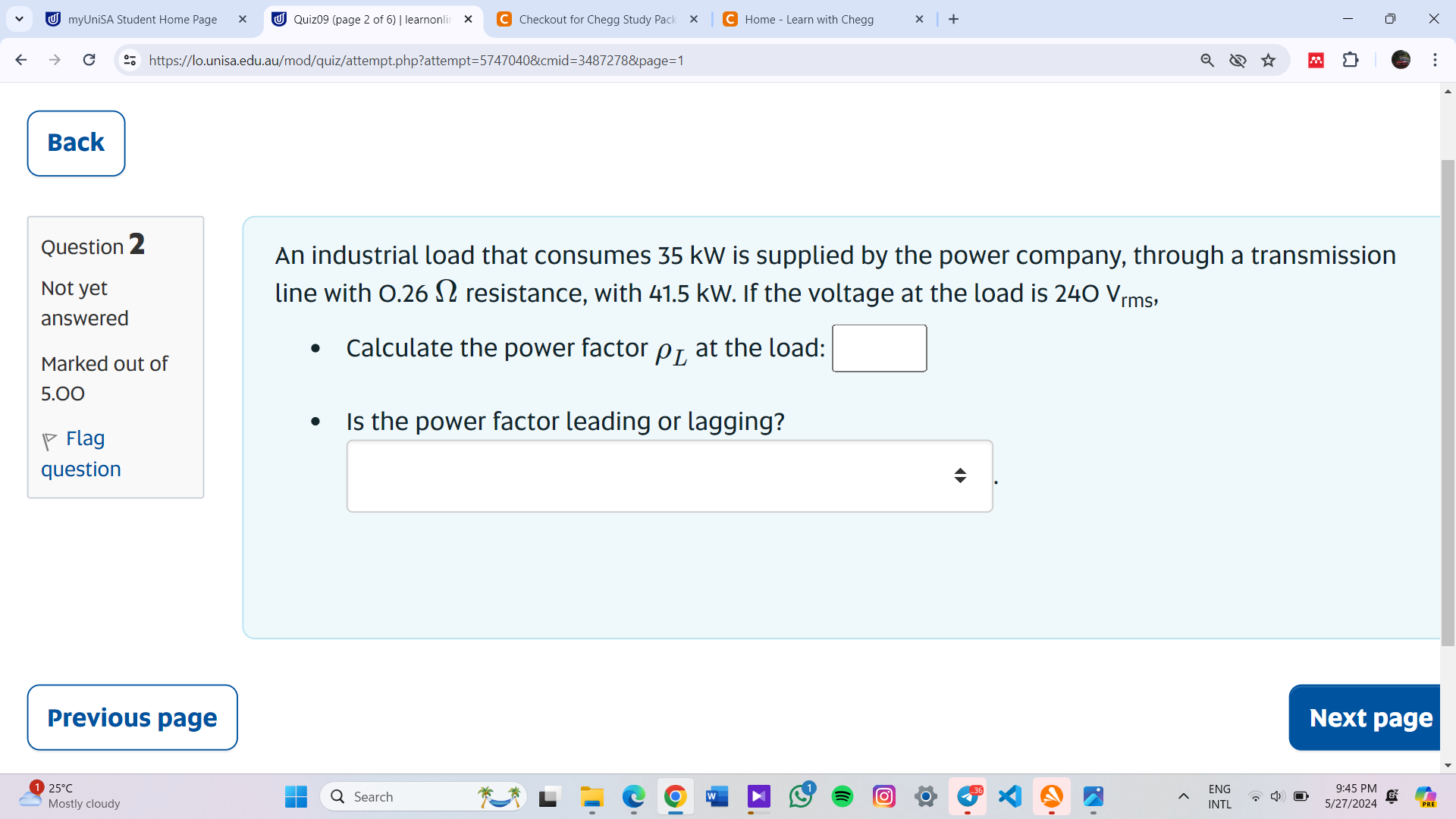Open WhatsApp from the taskbar

801,796
